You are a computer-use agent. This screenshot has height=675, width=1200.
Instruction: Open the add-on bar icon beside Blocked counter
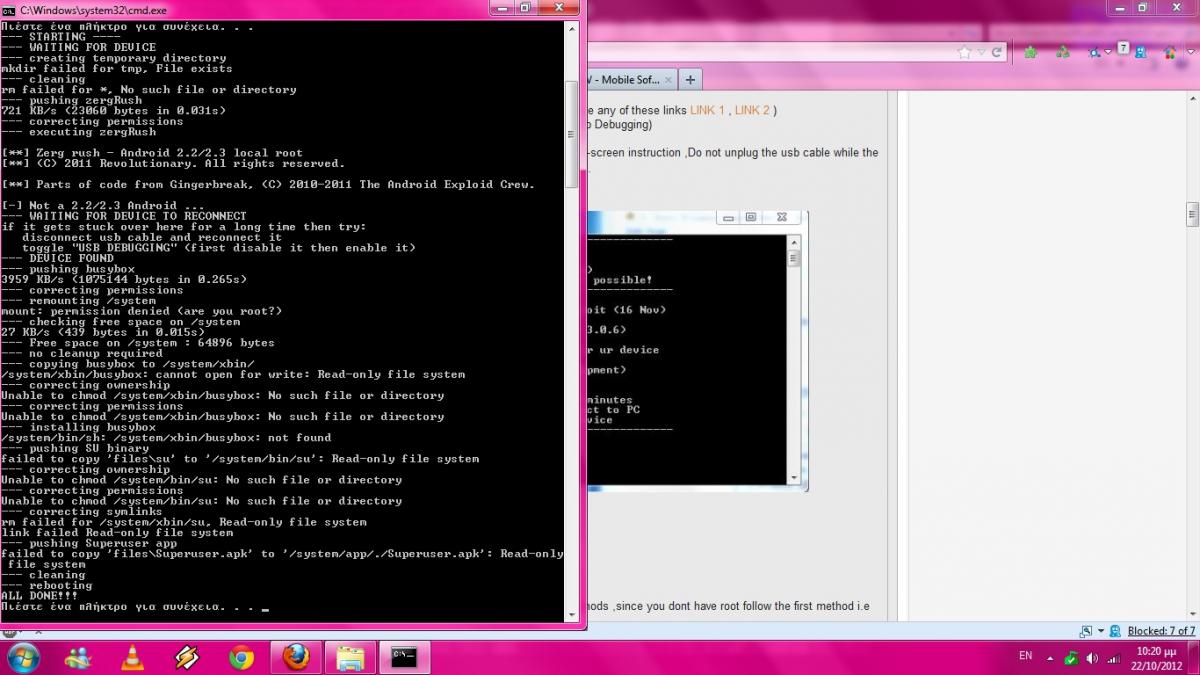pos(1086,632)
